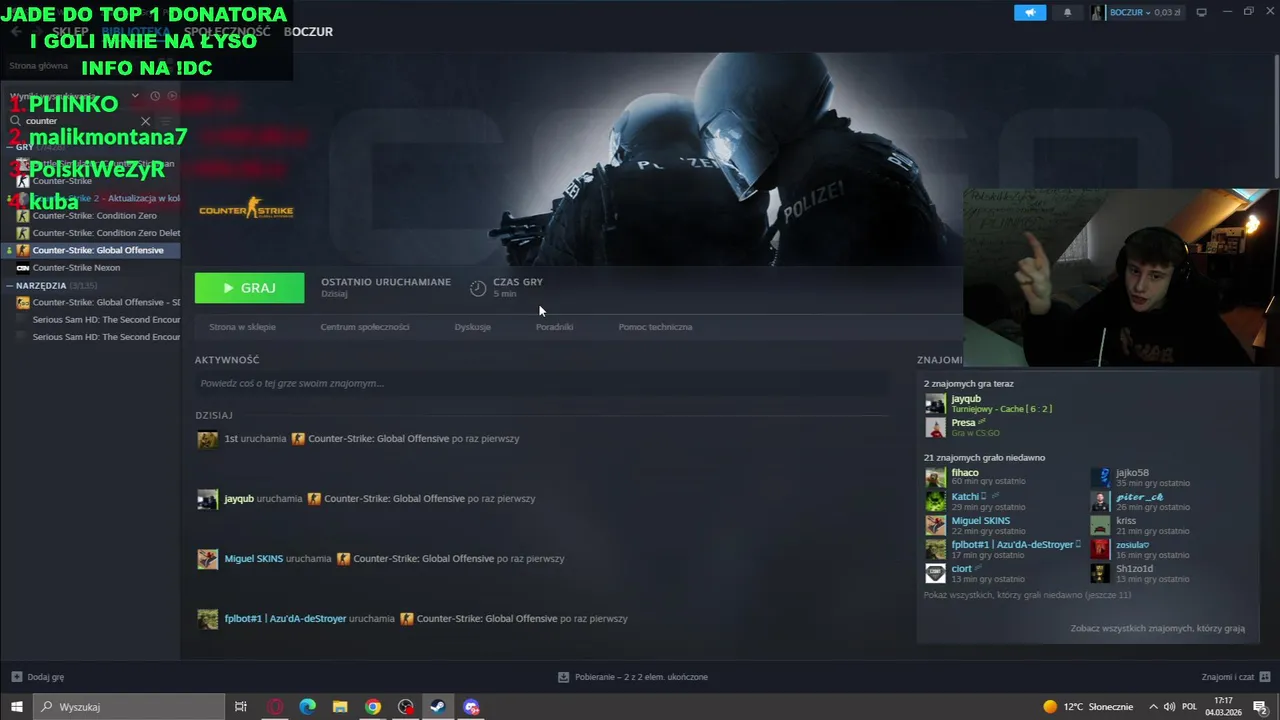Open File Explorer from taskbar

click(x=340, y=707)
